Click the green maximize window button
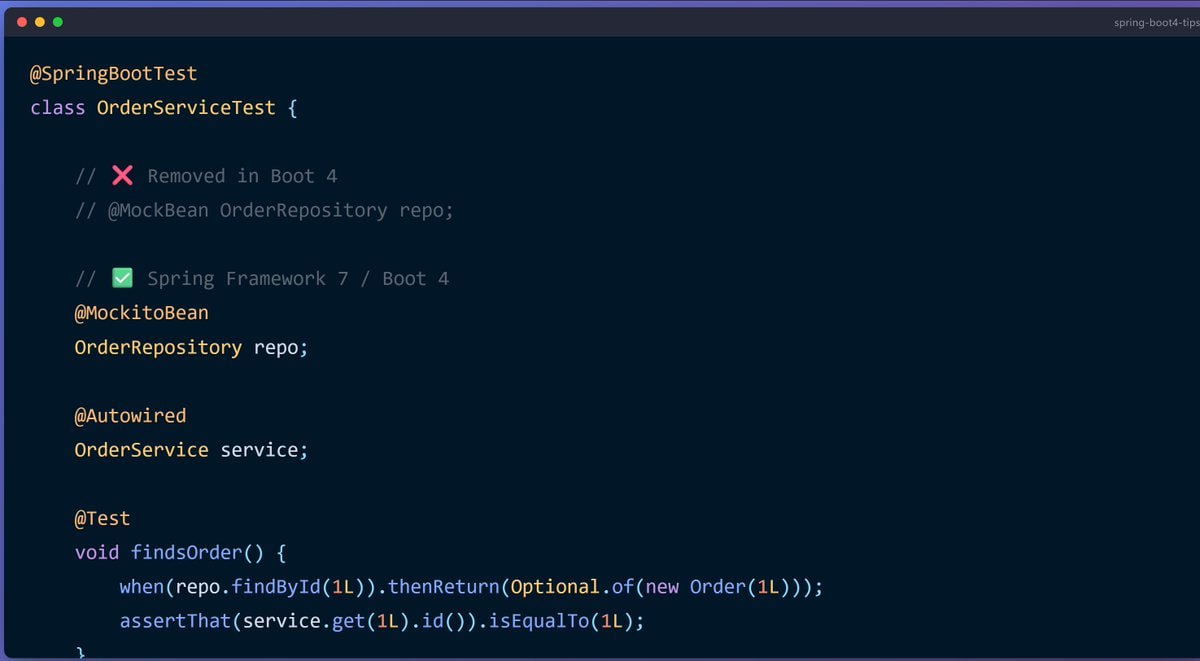 [57, 22]
